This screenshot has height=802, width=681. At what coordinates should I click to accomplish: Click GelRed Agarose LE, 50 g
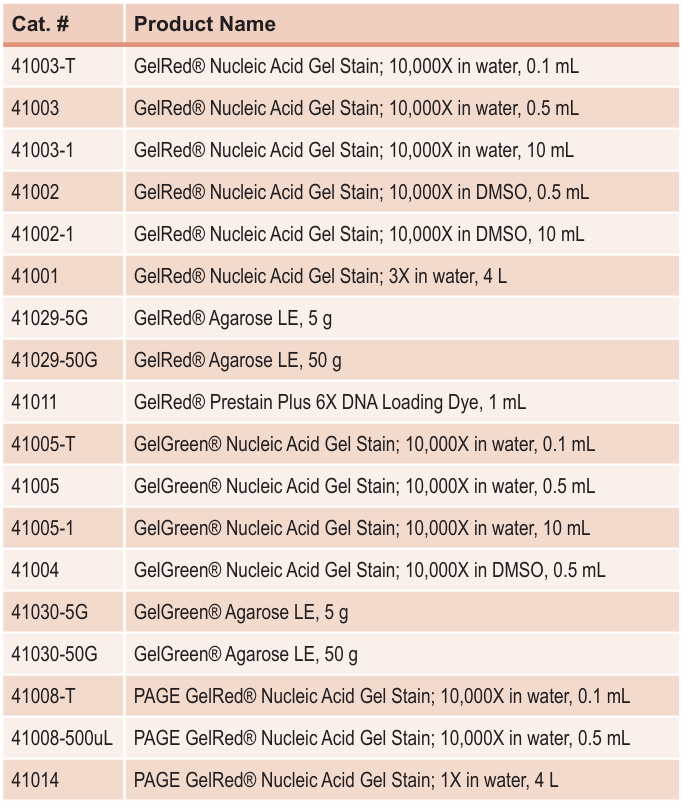[237, 361]
